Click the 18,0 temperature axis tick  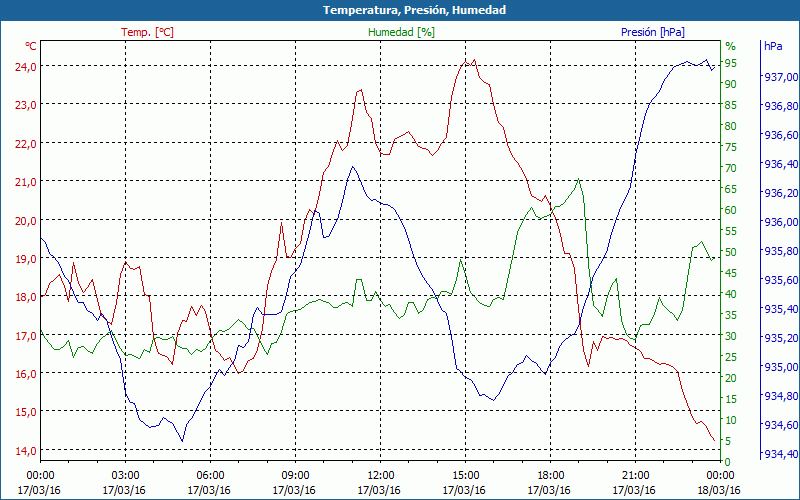[27, 297]
